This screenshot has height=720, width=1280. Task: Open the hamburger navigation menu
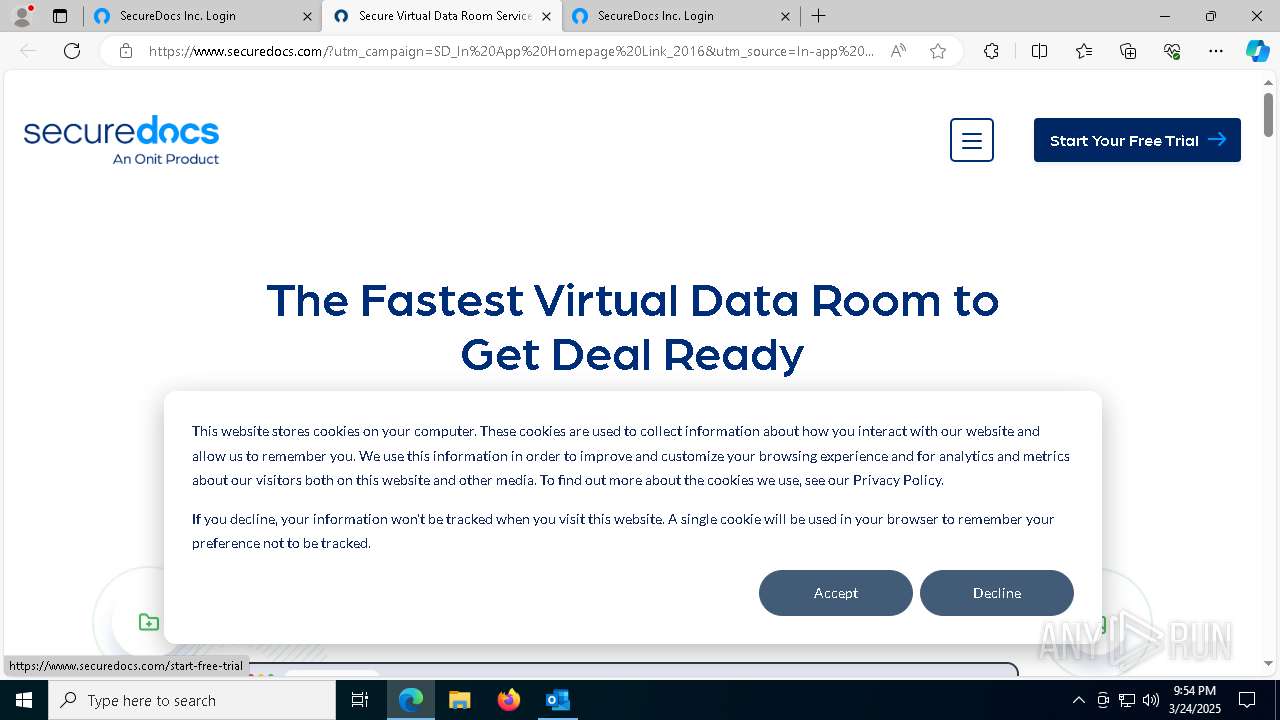972,140
